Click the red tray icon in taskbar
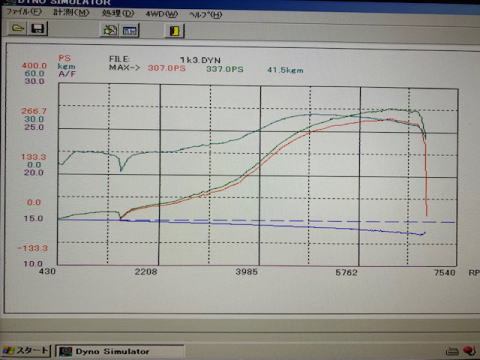The width and height of the screenshot is (480, 360). coord(469,351)
